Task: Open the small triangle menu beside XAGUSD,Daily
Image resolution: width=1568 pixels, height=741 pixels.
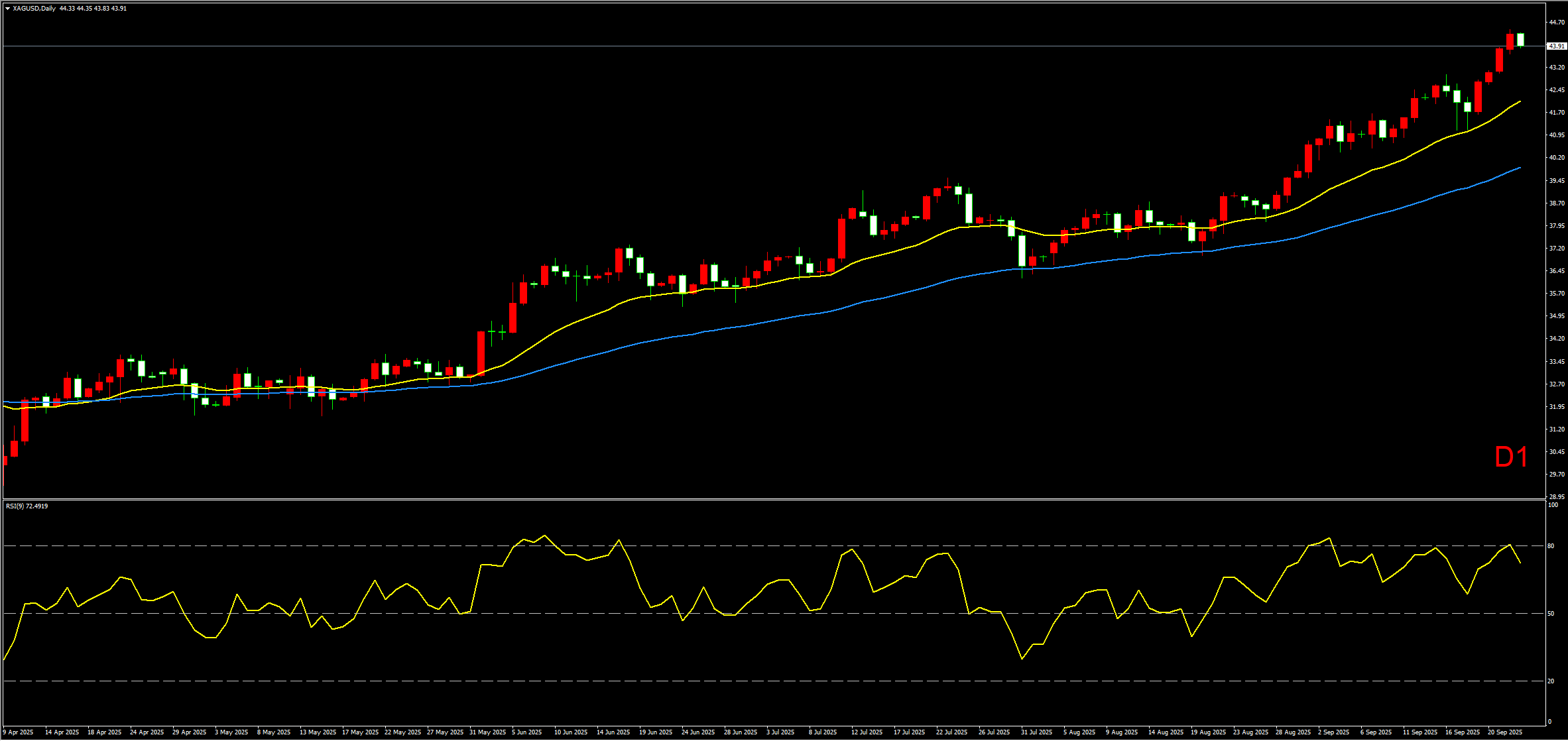Action: pos(7,9)
